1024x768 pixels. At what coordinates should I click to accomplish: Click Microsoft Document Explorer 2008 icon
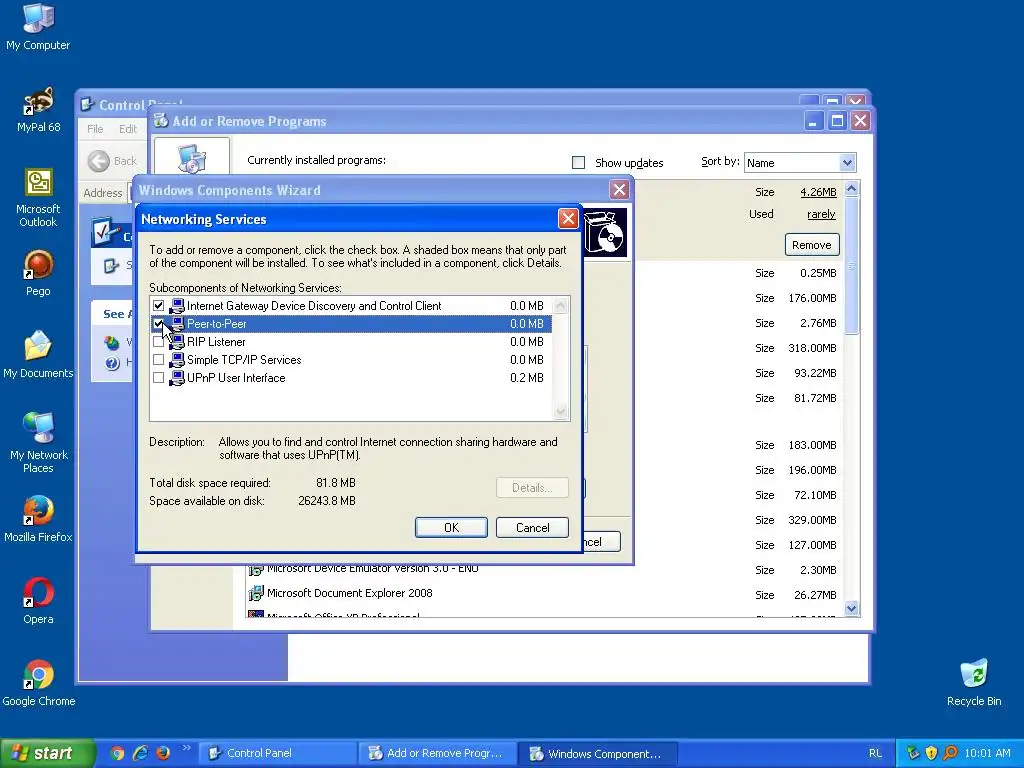(x=256, y=594)
